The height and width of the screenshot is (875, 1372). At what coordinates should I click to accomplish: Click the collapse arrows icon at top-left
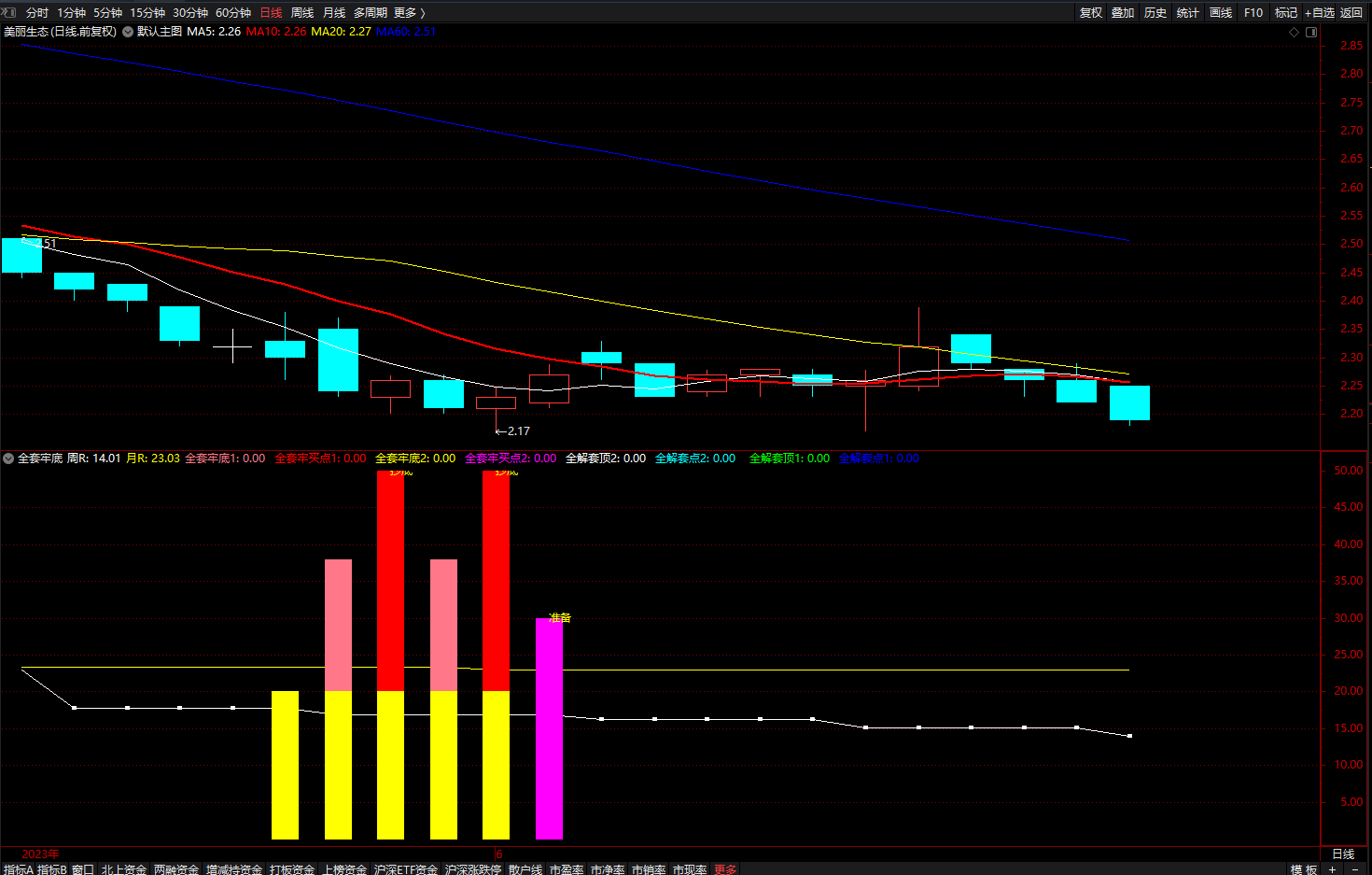(x=8, y=12)
